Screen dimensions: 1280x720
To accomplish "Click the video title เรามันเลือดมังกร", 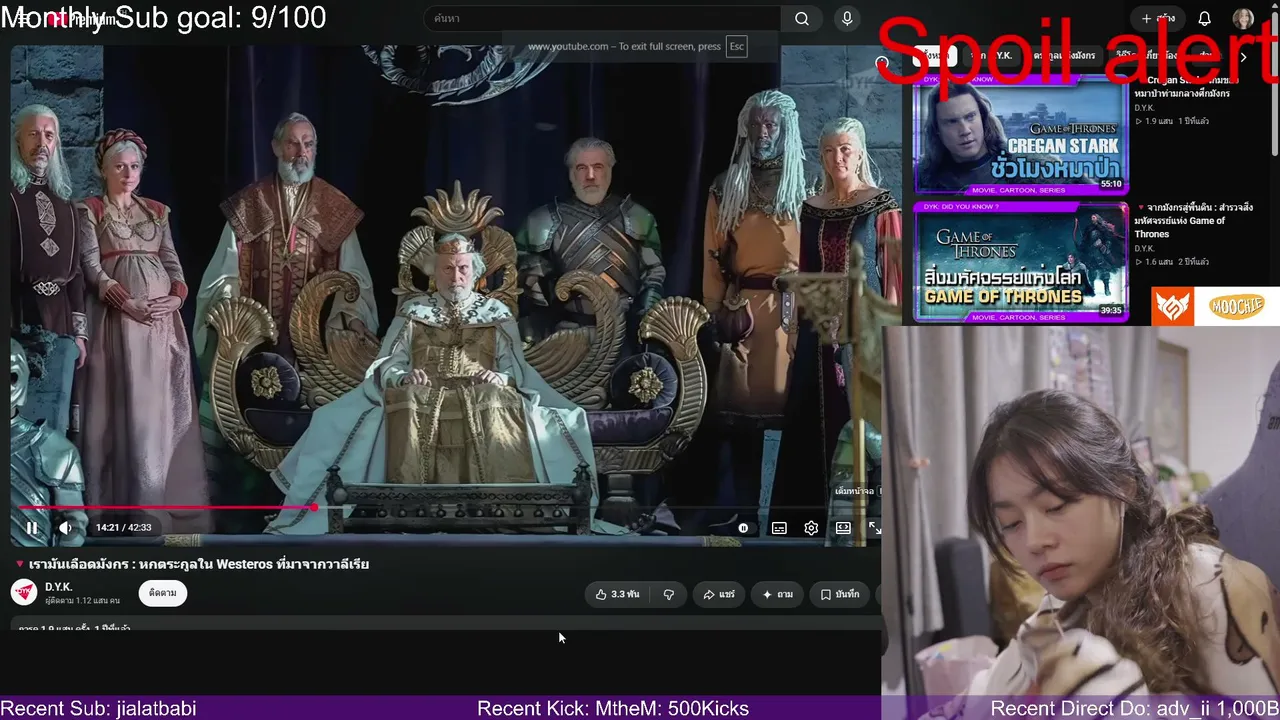I will click(192, 564).
